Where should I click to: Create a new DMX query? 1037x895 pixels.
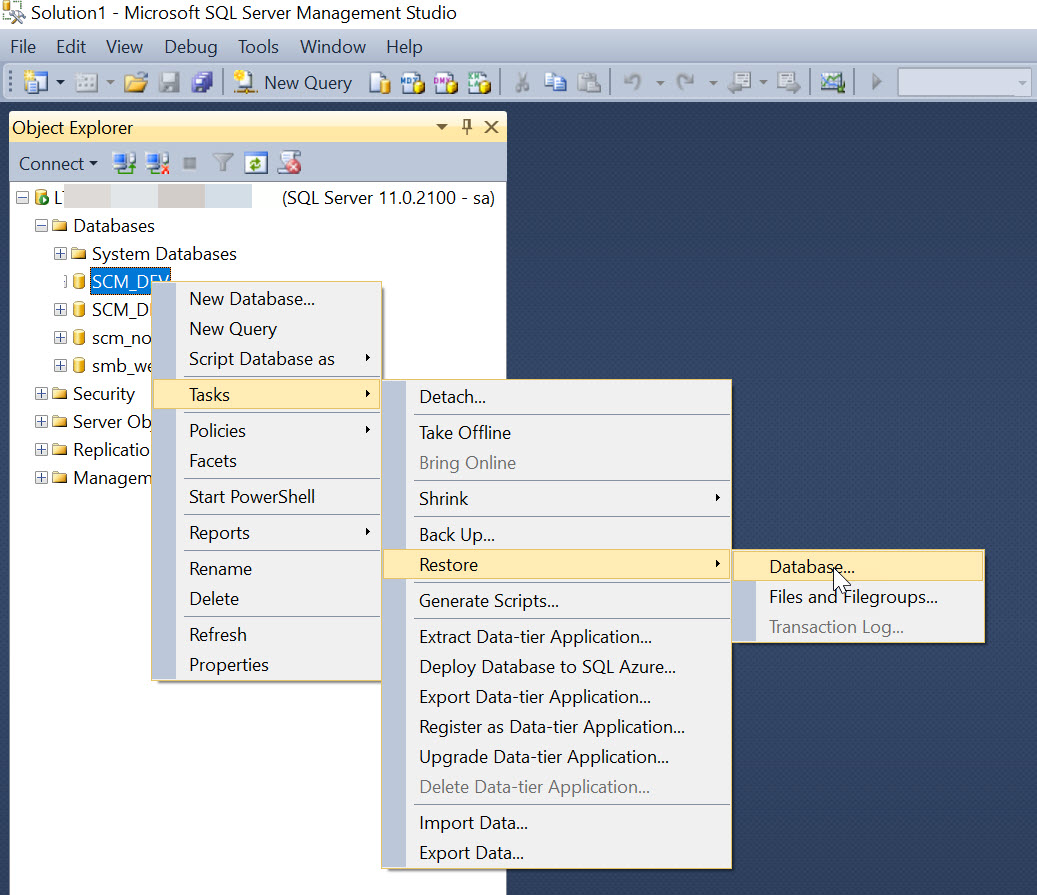pos(445,82)
